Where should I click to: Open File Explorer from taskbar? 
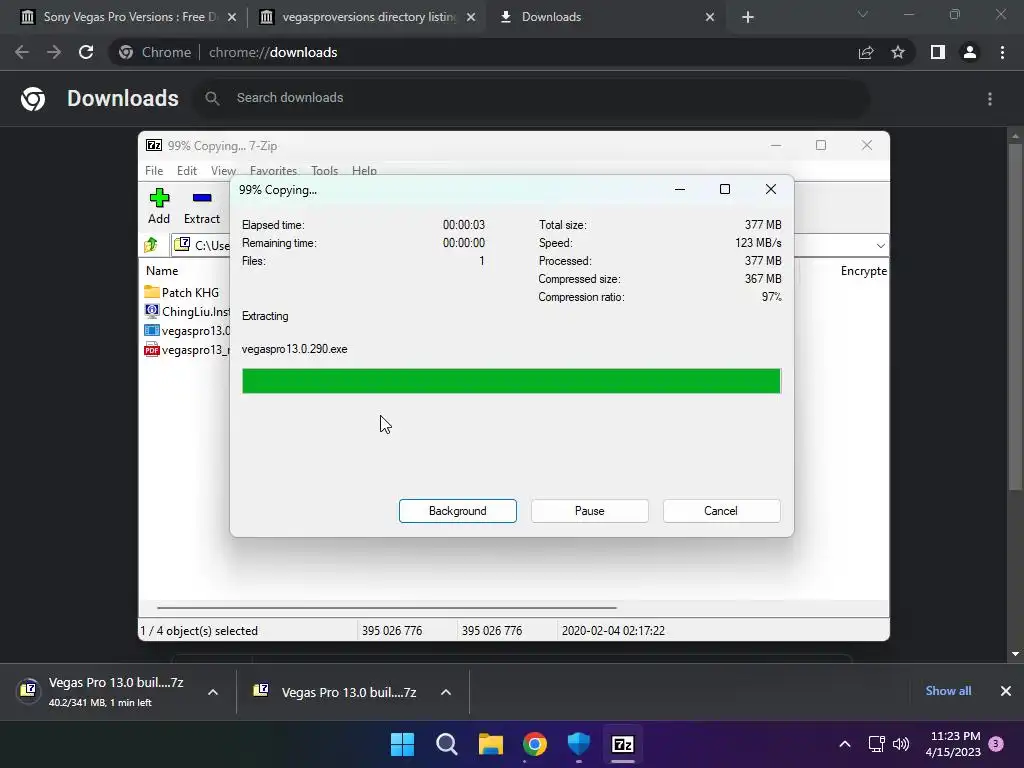click(490, 744)
